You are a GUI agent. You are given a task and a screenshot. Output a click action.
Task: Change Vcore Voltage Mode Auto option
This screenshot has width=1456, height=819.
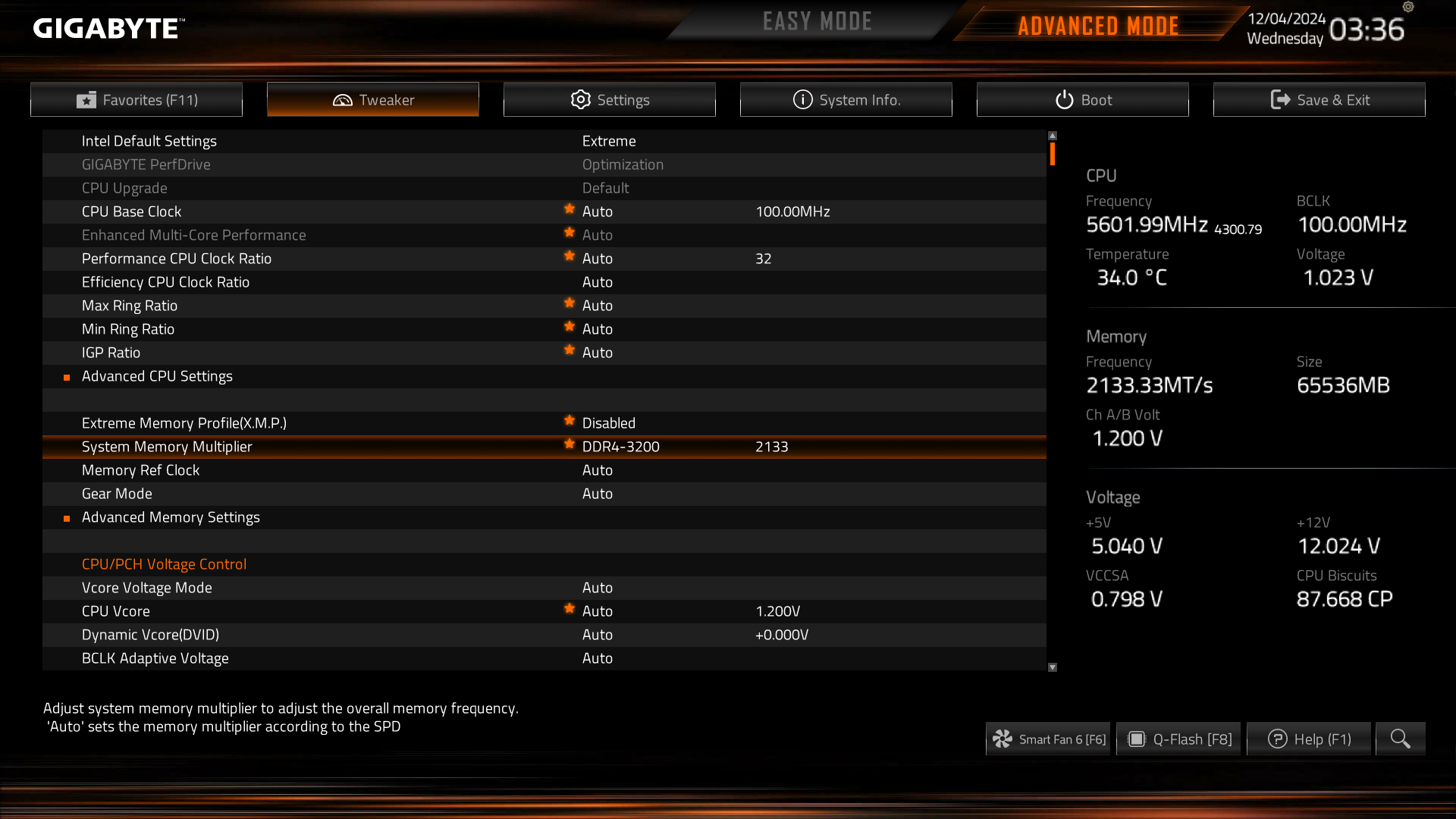pos(598,588)
